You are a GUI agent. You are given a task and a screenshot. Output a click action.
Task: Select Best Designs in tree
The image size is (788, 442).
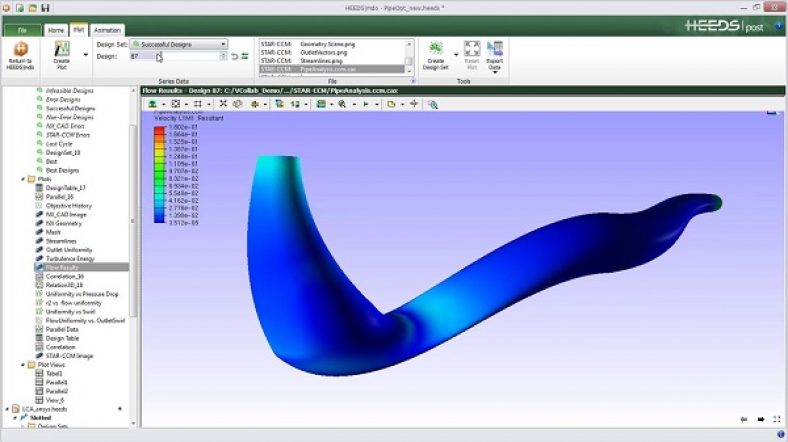(62, 170)
